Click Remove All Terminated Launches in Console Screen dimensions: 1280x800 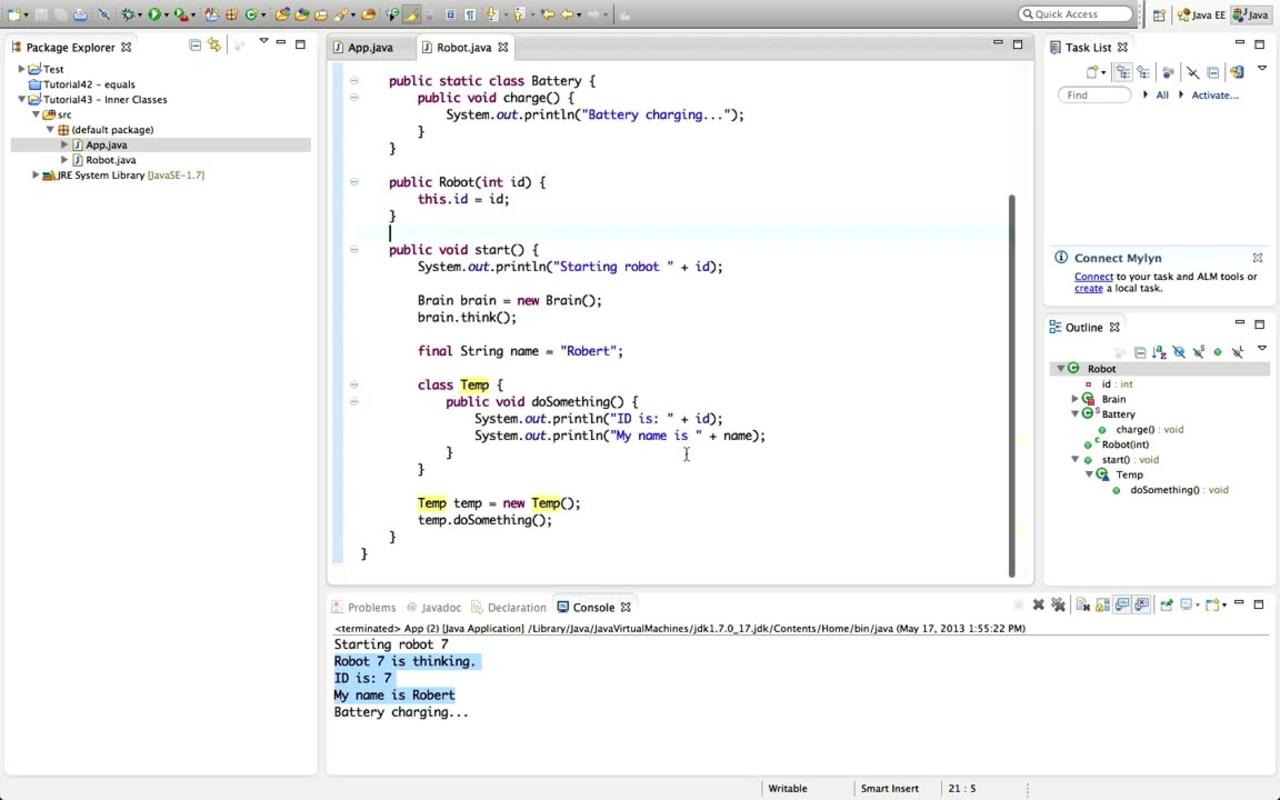pyautogui.click(x=1058, y=605)
